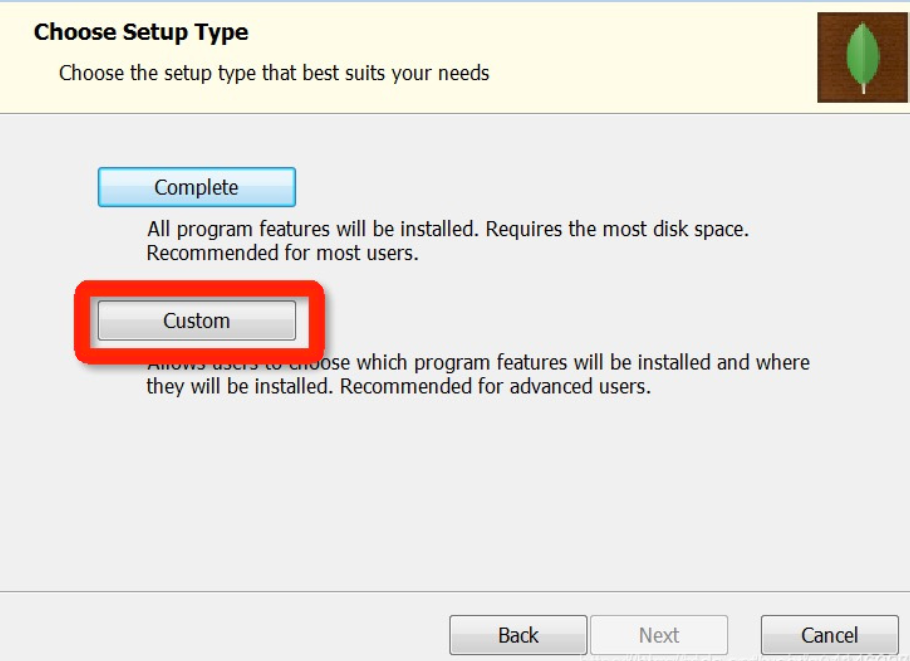910x661 pixels.
Task: Open Custom feature selection screen
Action: [196, 320]
